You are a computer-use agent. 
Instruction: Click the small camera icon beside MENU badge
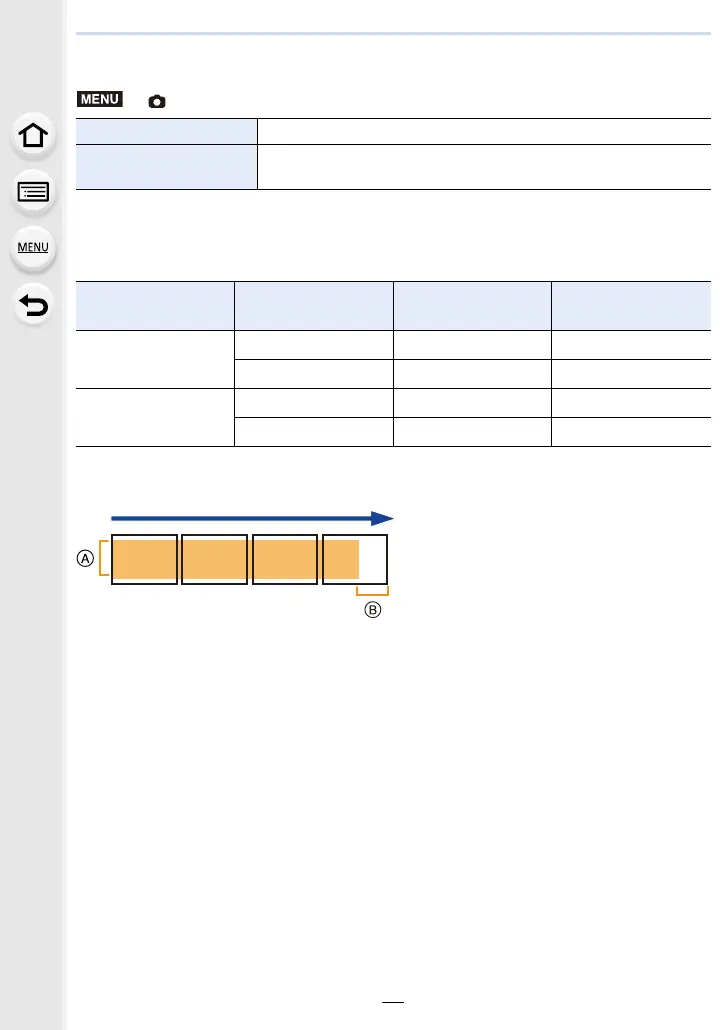click(x=157, y=101)
